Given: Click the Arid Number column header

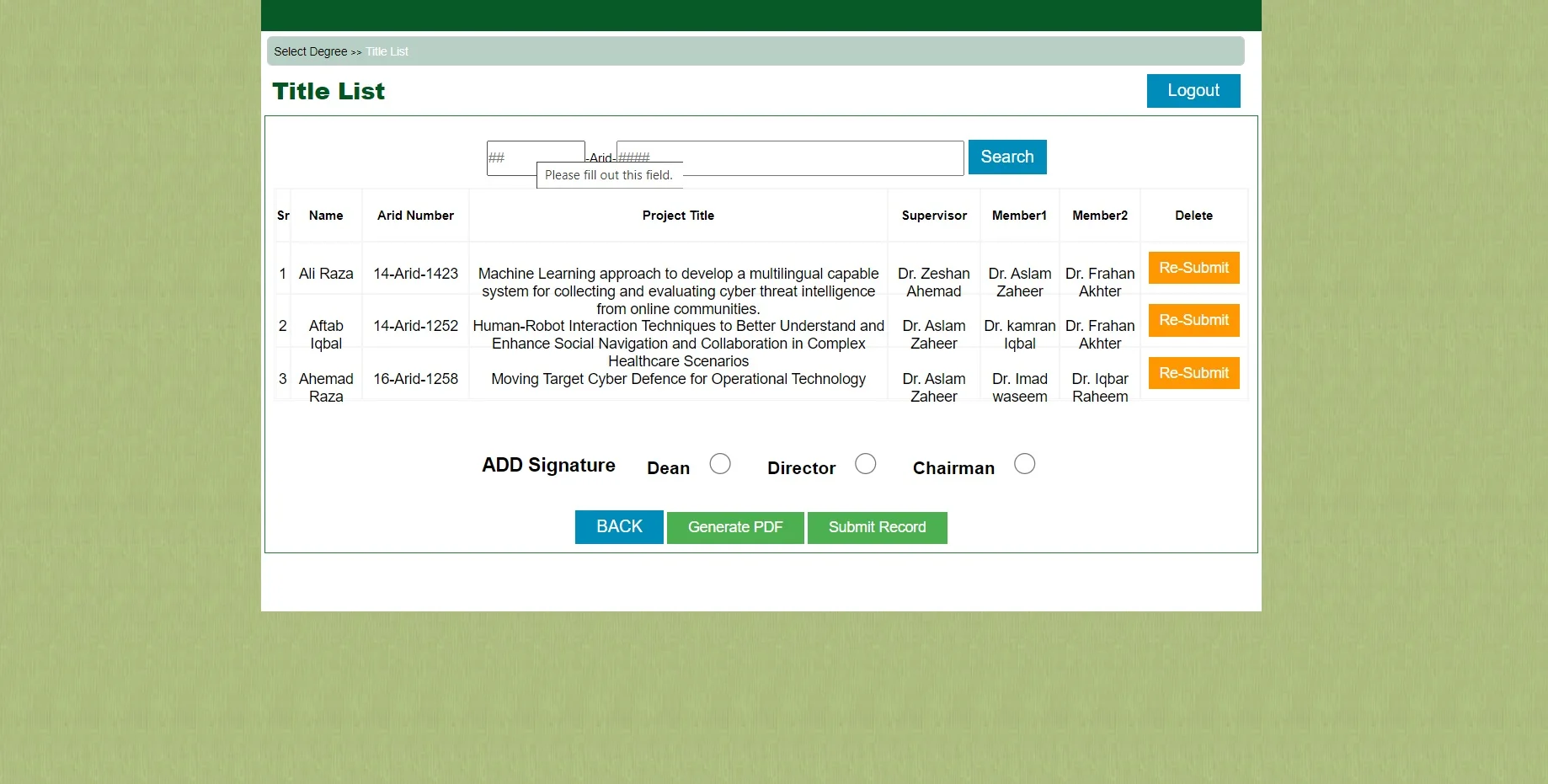Looking at the screenshot, I should coord(415,216).
